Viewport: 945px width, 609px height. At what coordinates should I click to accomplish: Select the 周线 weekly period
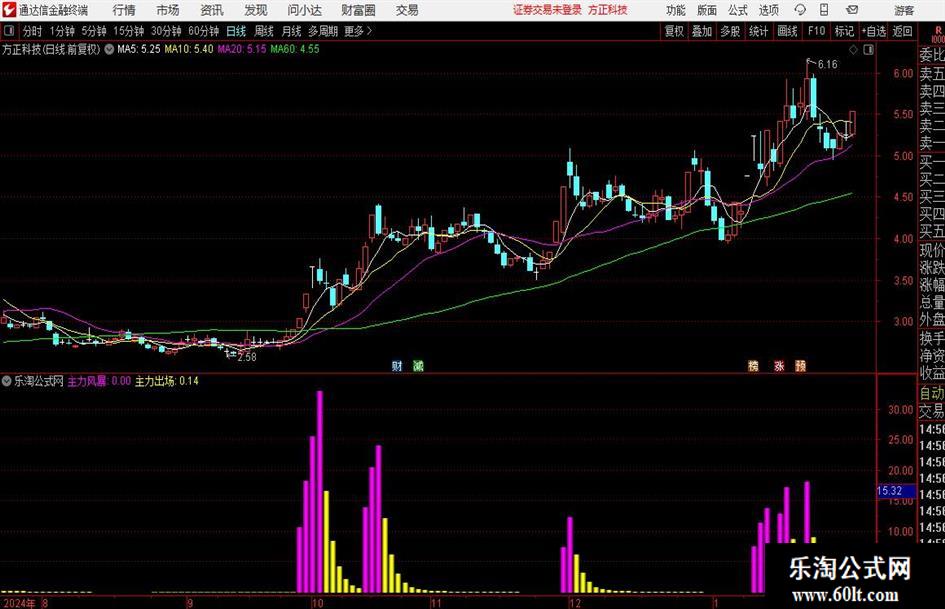pos(264,31)
